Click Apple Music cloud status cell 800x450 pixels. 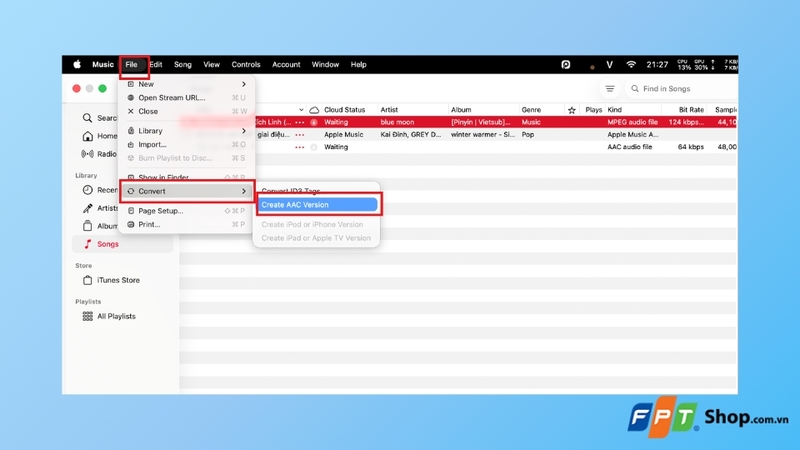tap(343, 135)
